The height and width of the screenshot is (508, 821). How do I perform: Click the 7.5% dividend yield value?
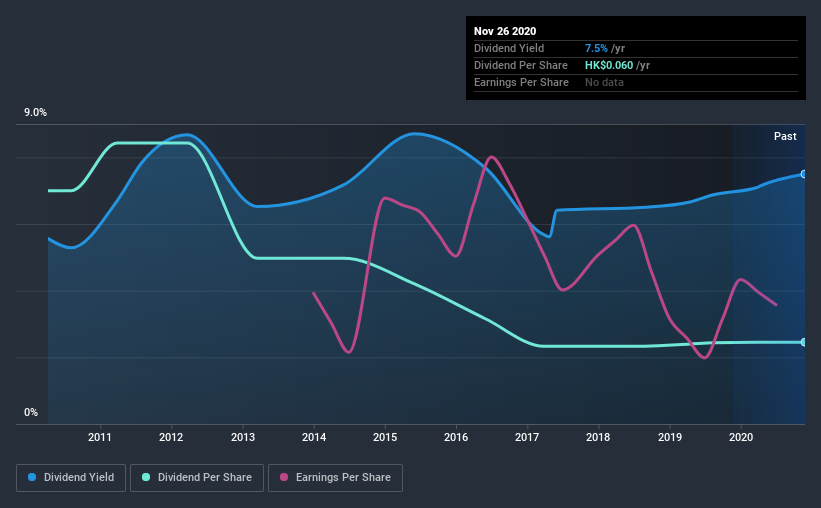pyautogui.click(x=596, y=48)
